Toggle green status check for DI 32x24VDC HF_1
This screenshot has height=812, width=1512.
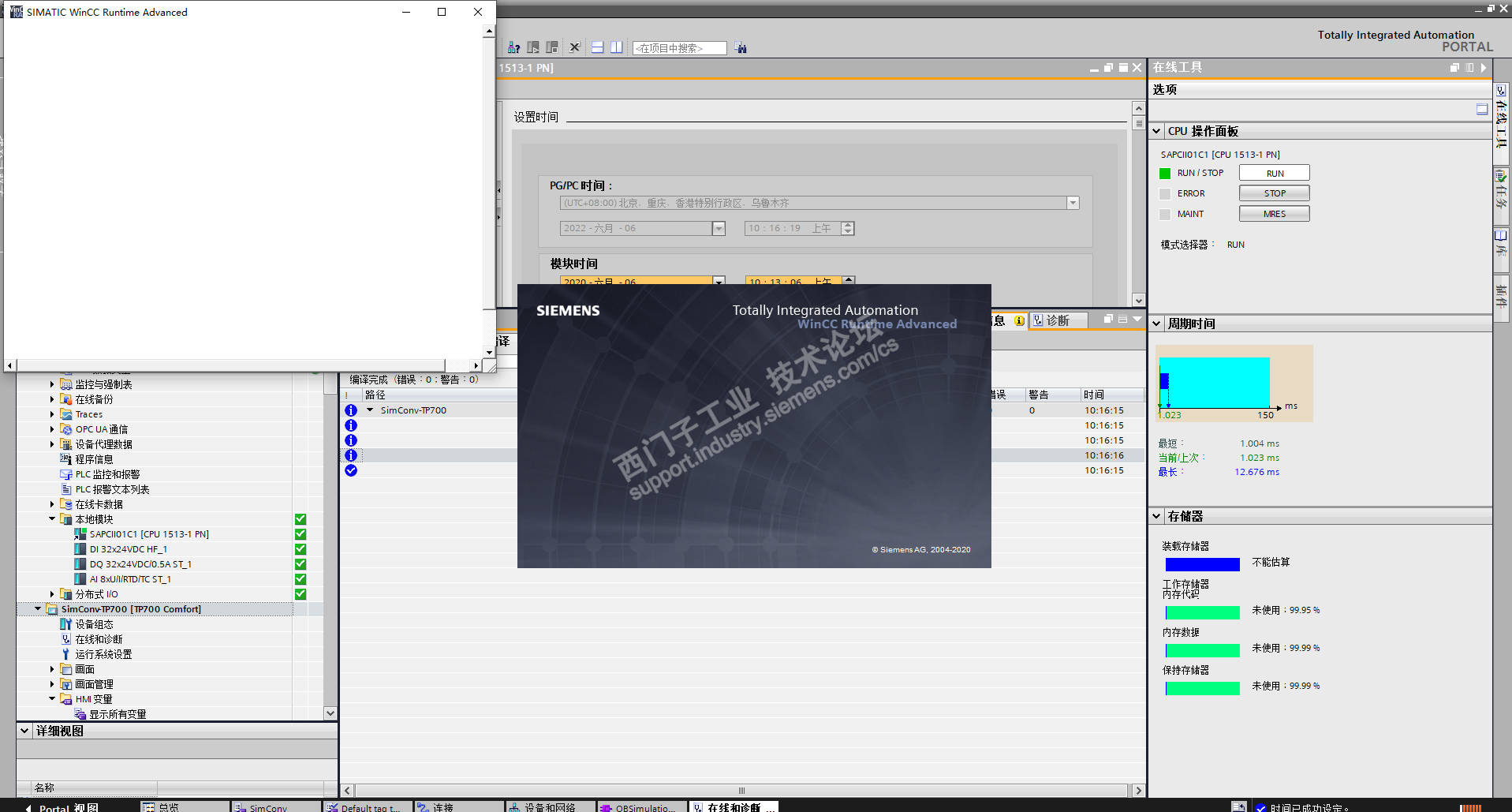301,549
